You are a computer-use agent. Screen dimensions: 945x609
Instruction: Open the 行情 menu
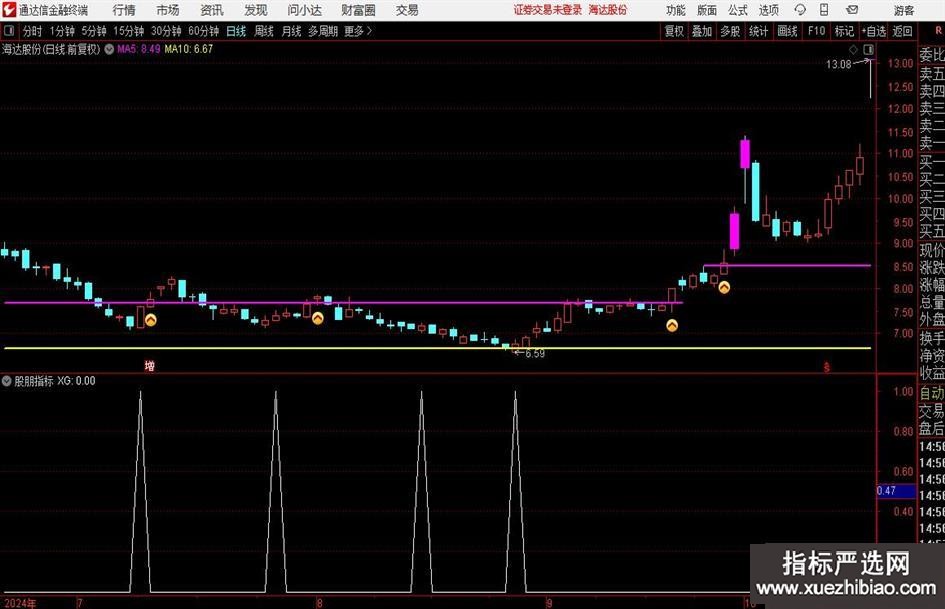tap(124, 10)
